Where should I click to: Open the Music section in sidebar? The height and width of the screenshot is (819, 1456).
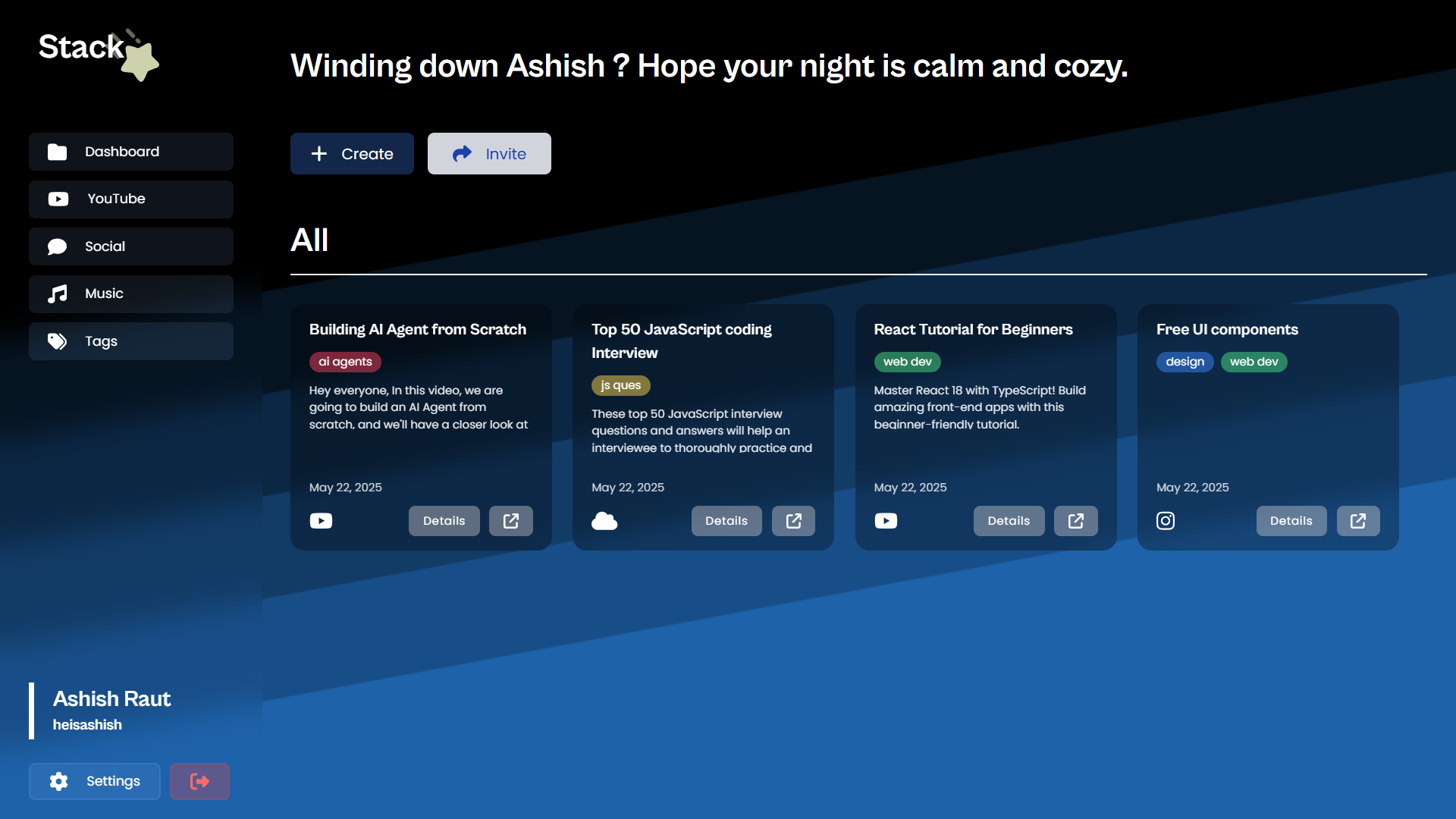131,293
